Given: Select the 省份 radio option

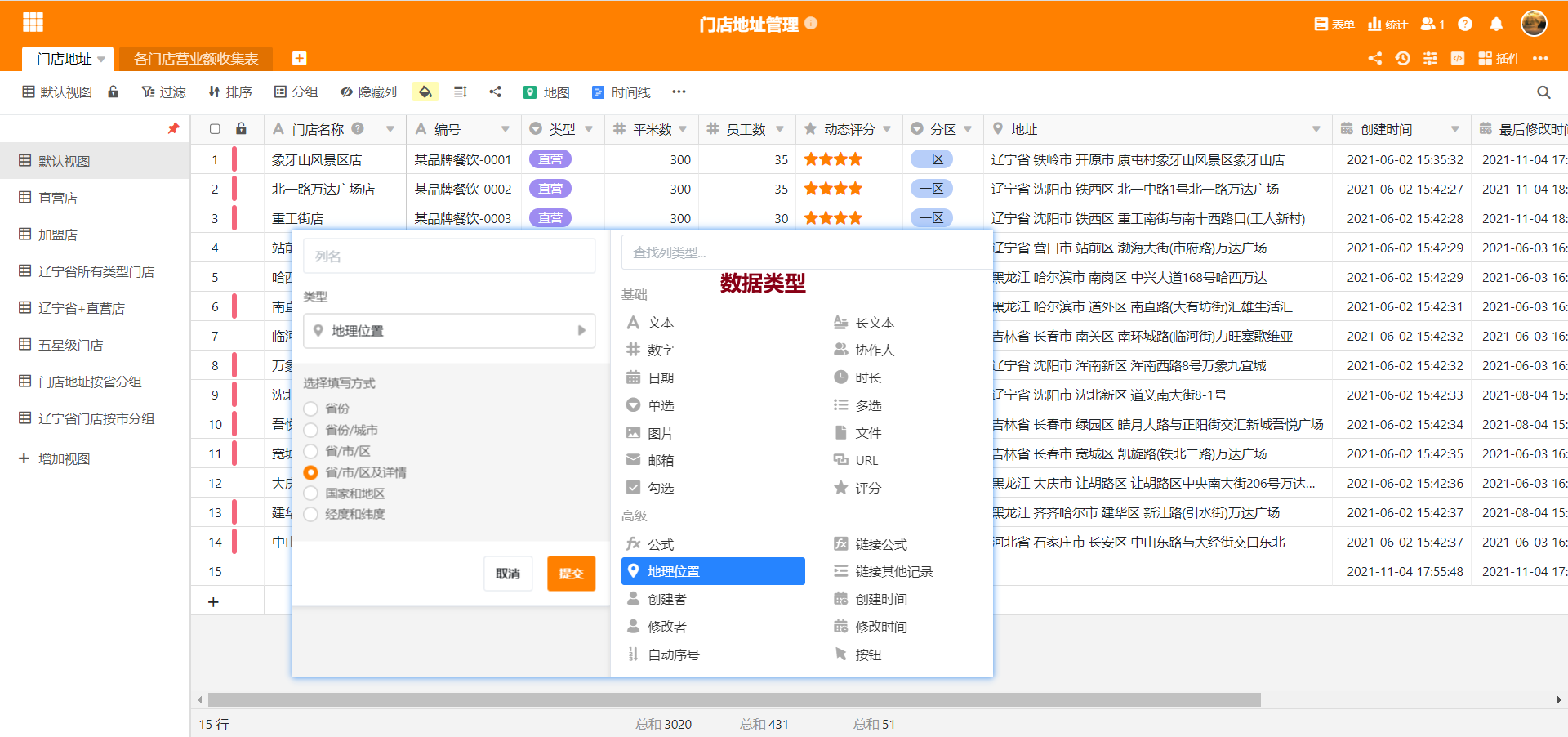Looking at the screenshot, I should (x=310, y=409).
